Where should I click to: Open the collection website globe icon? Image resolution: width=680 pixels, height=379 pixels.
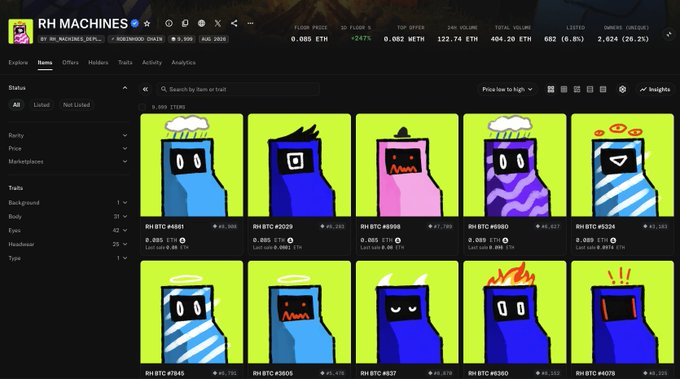[202, 23]
